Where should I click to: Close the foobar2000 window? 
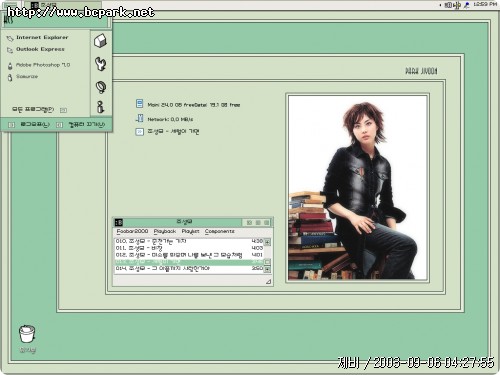coord(267,222)
